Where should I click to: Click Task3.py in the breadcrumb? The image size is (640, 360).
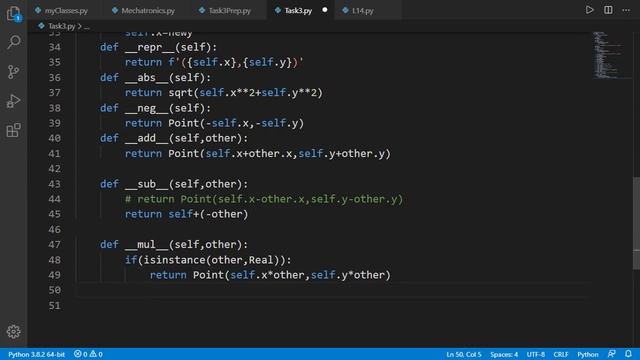(x=61, y=26)
